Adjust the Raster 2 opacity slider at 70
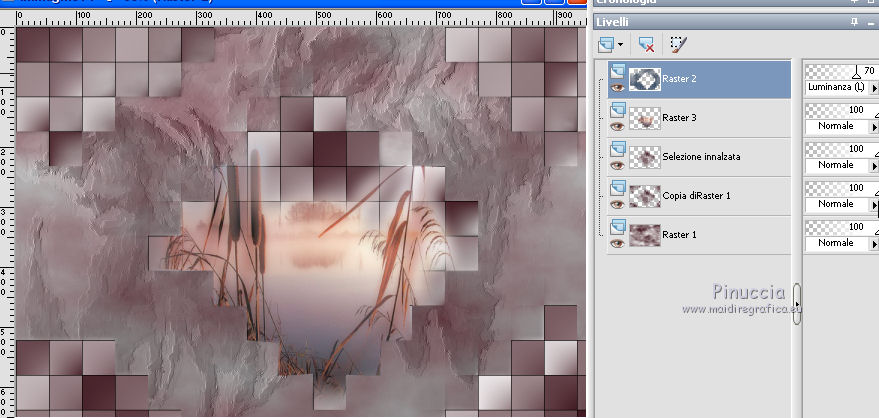879x418 pixels. pos(842,71)
